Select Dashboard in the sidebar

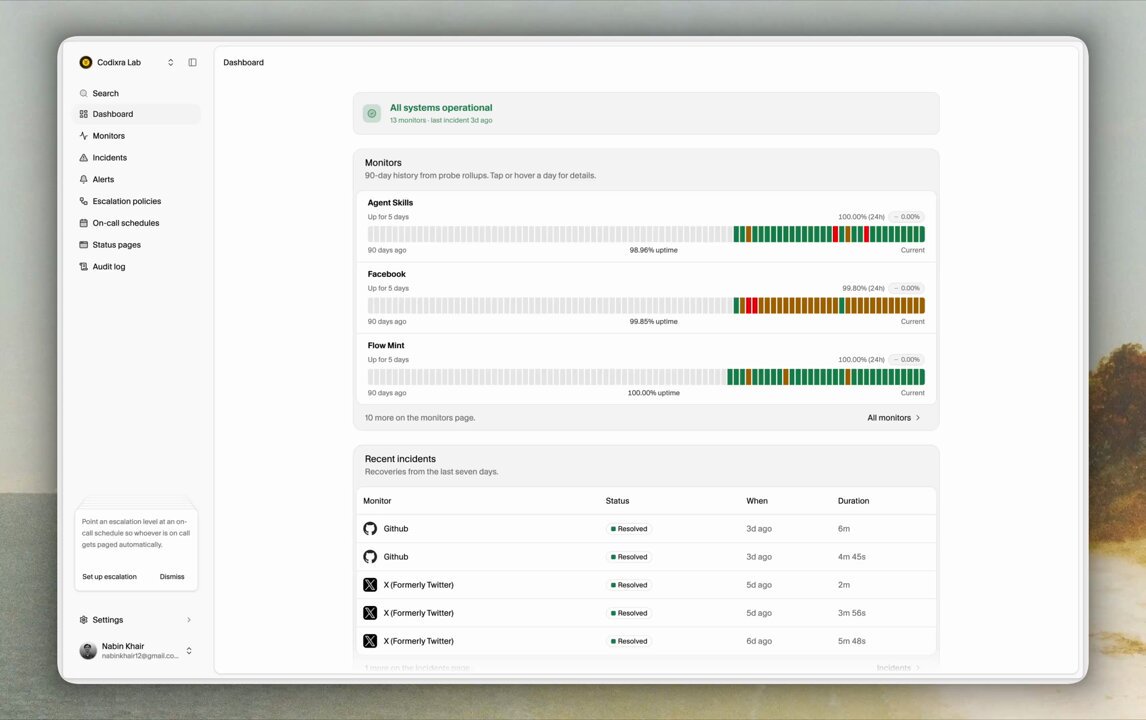click(x=137, y=114)
